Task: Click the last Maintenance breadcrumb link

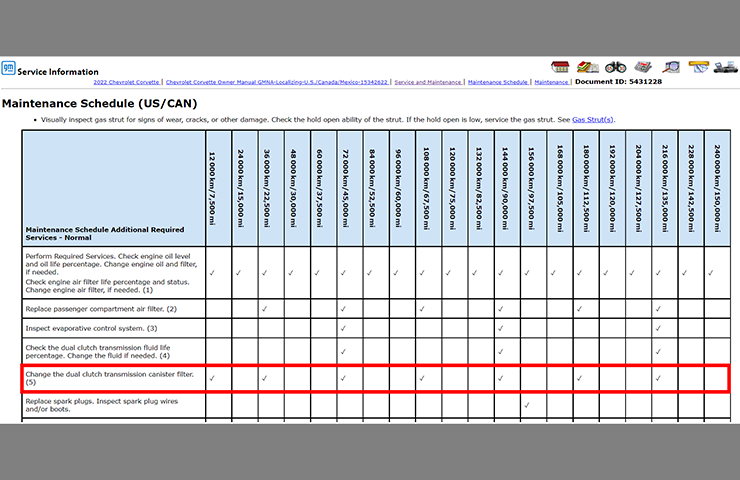Action: 551,82
